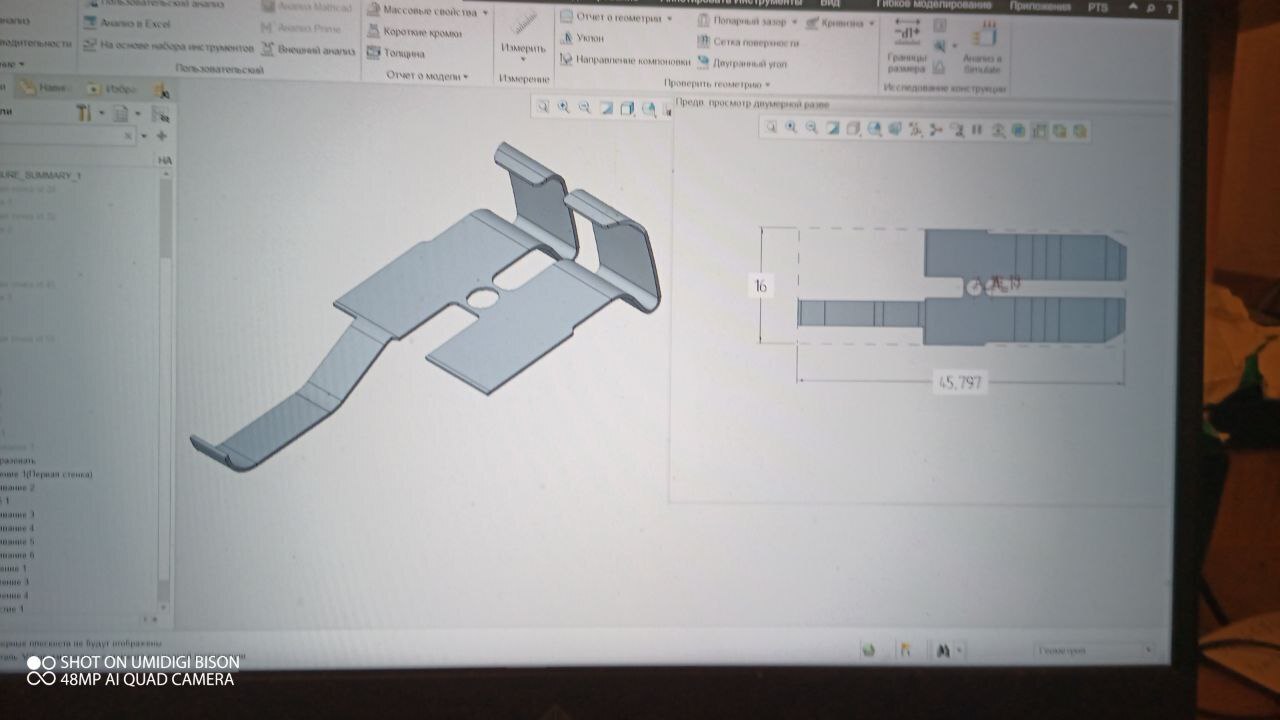Click the find icon in the status bar
1280x720 pixels.
pyautogui.click(x=942, y=650)
